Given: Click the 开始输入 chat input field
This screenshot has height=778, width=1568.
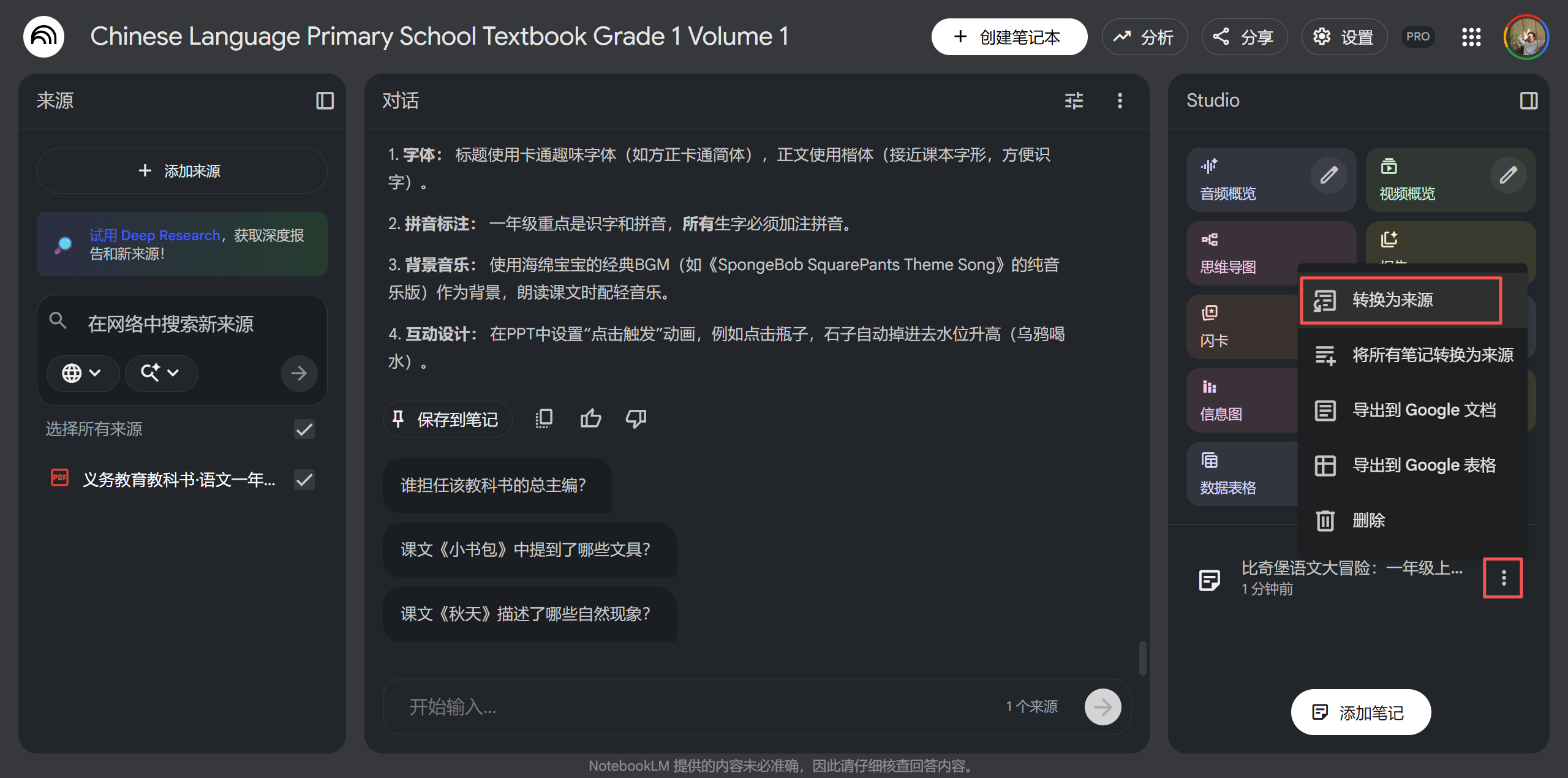Looking at the screenshot, I should click(x=612, y=707).
